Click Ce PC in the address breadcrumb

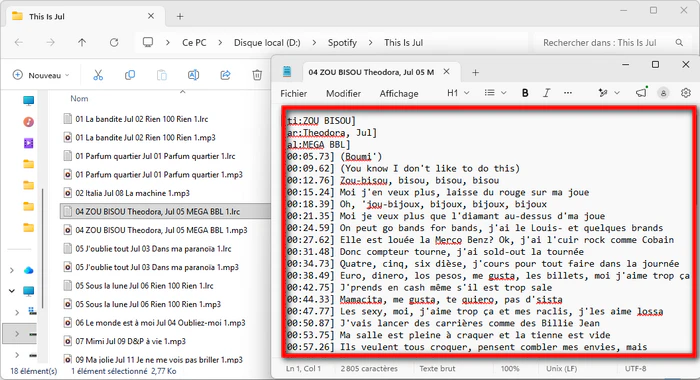click(x=194, y=43)
